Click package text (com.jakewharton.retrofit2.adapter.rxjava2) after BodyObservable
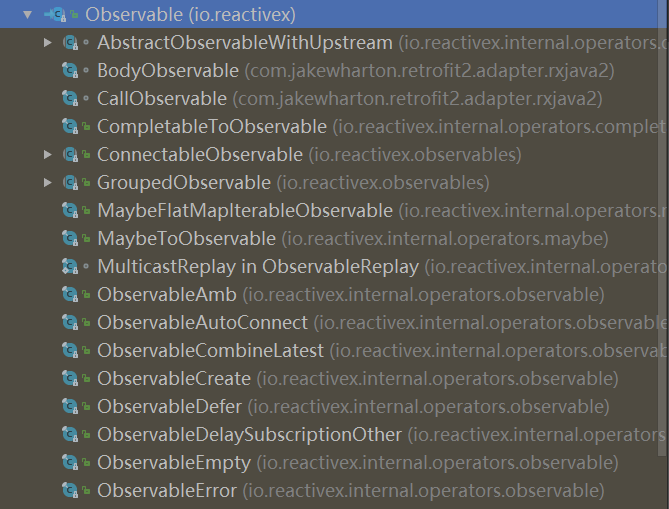669x509 pixels. [429, 71]
